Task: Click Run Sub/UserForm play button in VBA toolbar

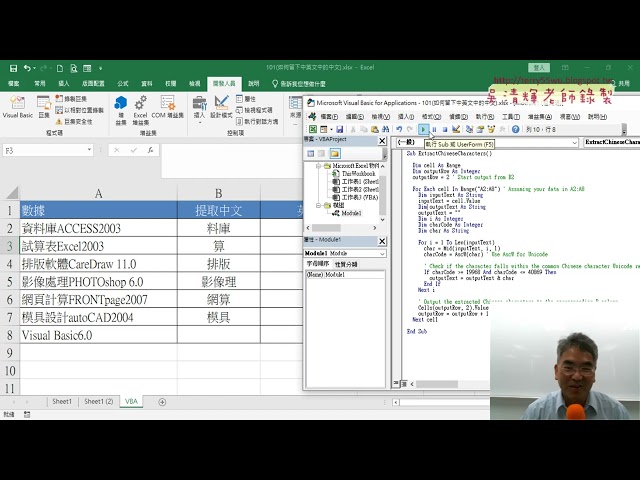Action: (x=424, y=129)
